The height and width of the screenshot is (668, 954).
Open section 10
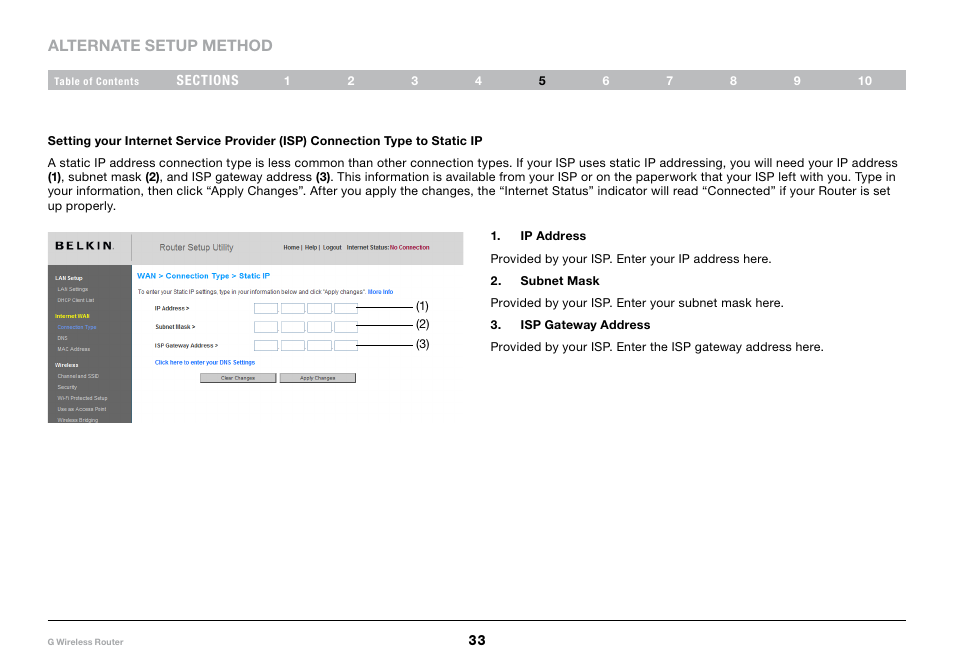pos(865,81)
